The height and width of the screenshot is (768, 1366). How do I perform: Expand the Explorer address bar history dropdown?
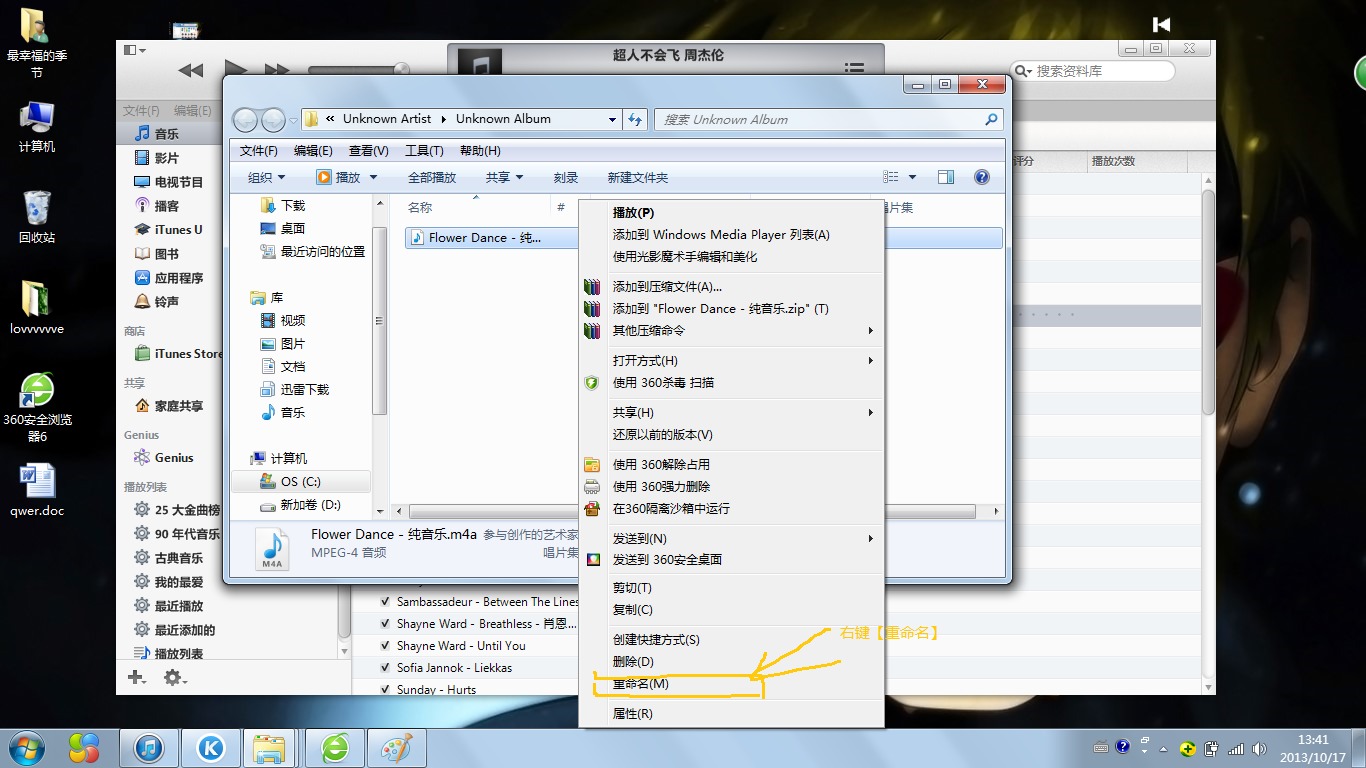point(613,119)
